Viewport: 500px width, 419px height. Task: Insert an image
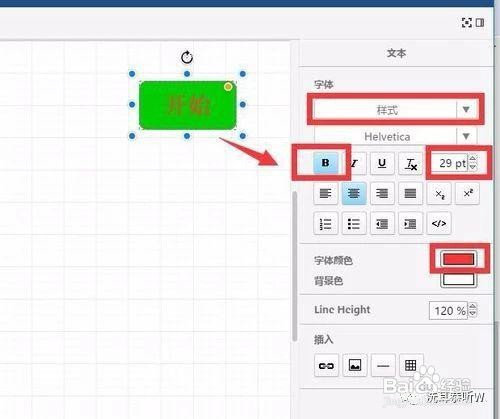[355, 366]
